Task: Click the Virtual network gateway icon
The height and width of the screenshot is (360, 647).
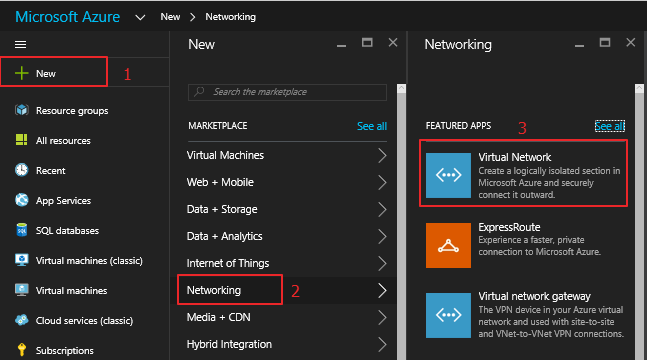Action: click(x=448, y=315)
